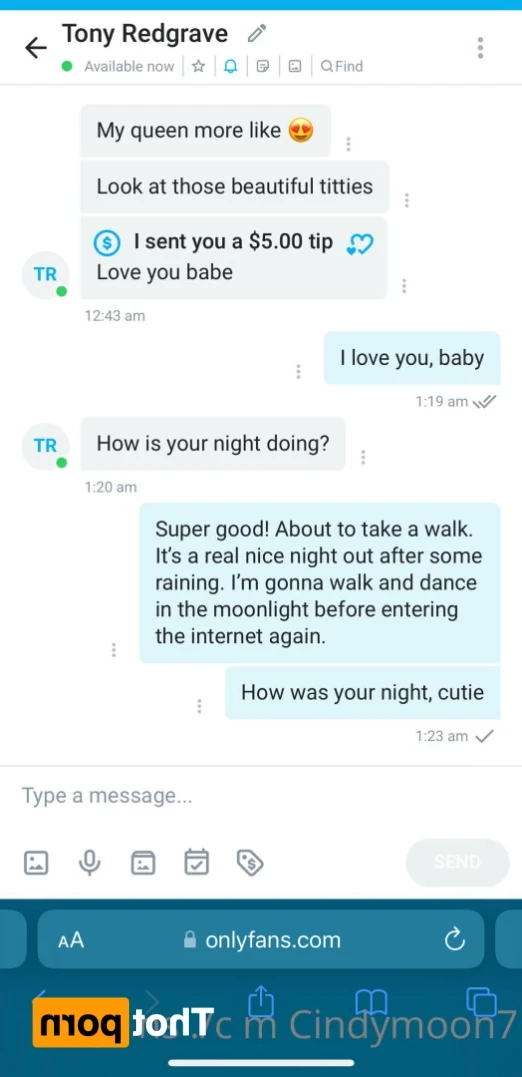The image size is (522, 1077).
Task: Open the three-dot menu in the chat header
Action: tap(480, 47)
